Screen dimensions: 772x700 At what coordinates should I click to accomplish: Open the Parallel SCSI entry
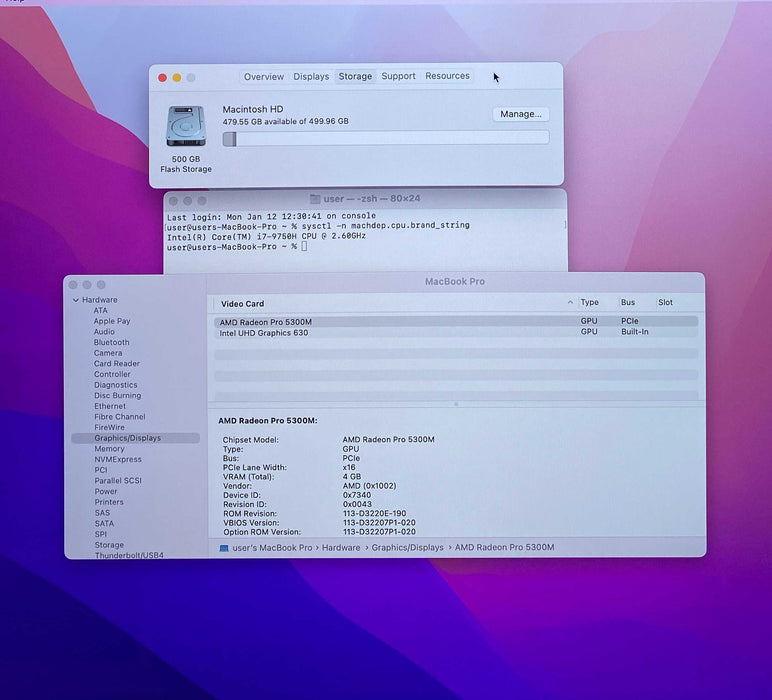[x=118, y=480]
